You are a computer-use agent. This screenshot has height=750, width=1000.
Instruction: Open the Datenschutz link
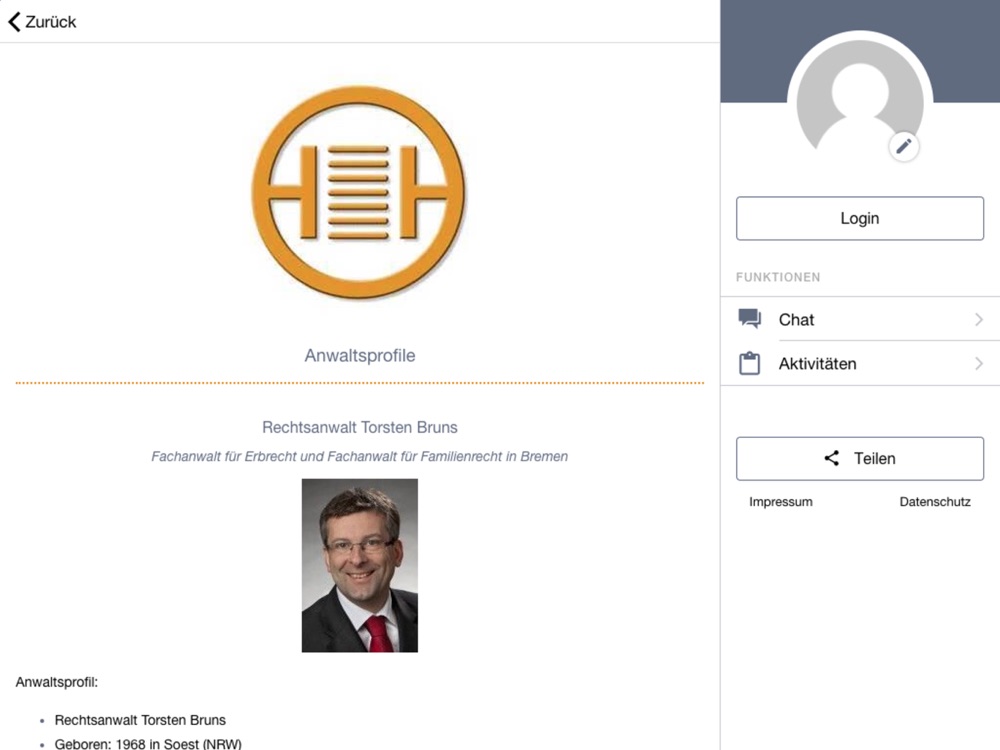pos(935,502)
